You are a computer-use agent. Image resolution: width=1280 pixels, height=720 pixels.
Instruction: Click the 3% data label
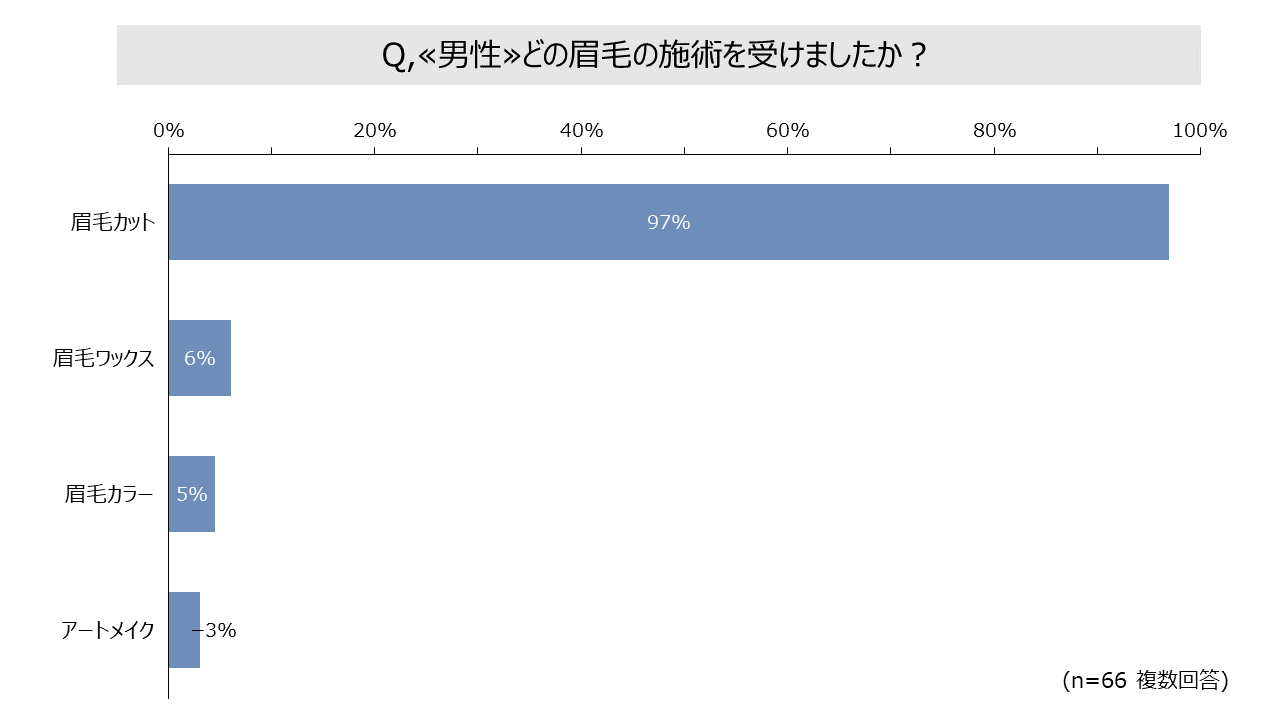click(x=220, y=630)
